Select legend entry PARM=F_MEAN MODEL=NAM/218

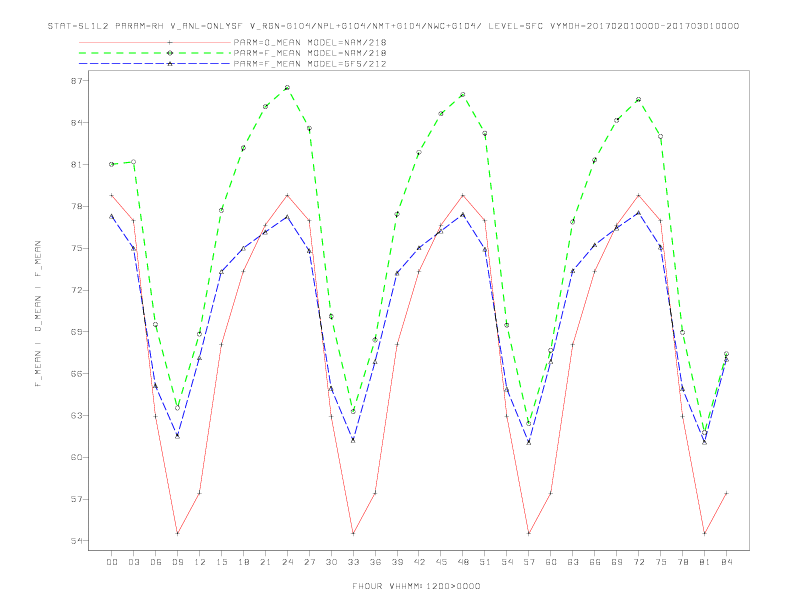(x=310, y=53)
